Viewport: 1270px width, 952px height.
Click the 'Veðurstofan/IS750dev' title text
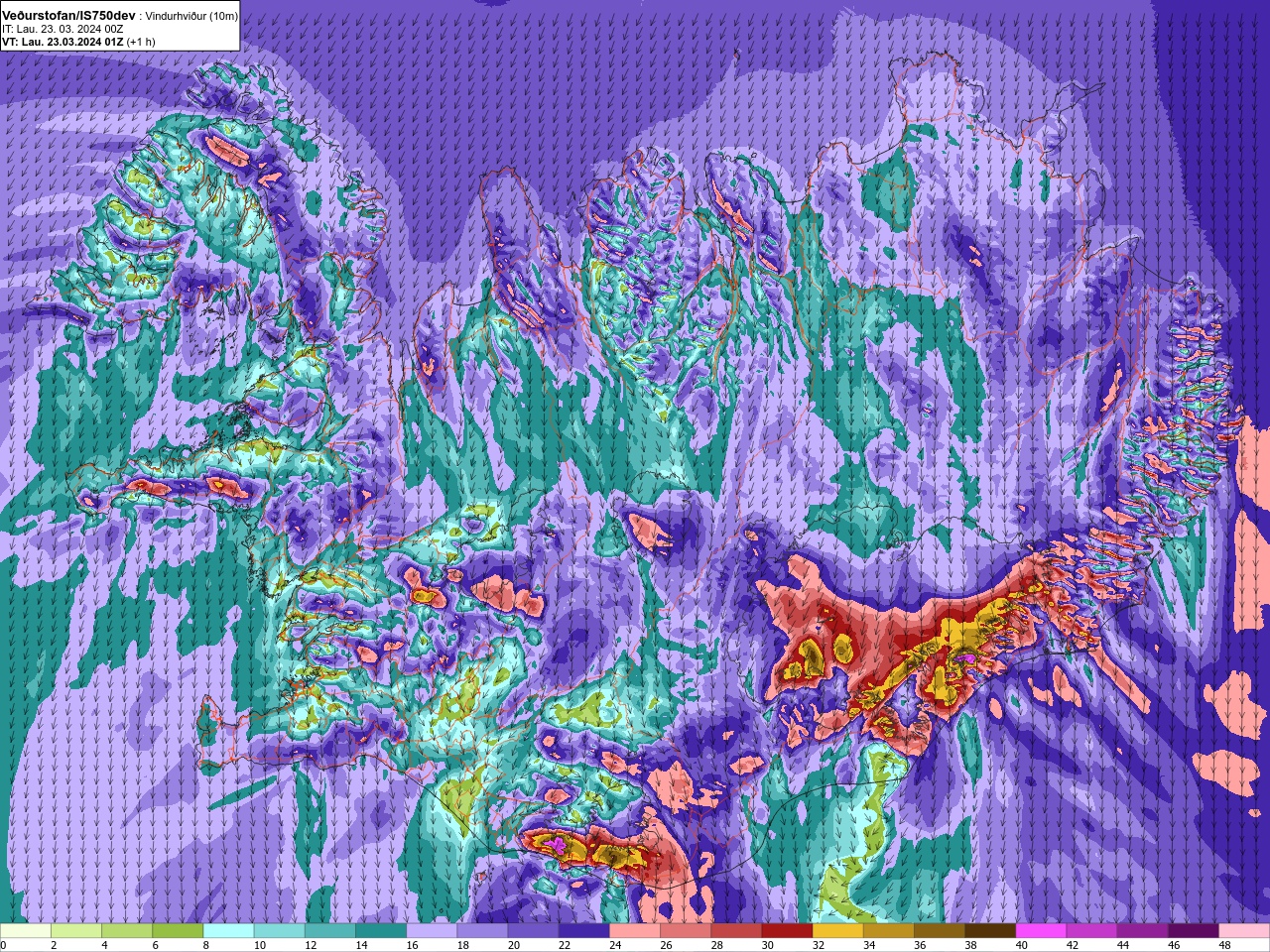[68, 16]
